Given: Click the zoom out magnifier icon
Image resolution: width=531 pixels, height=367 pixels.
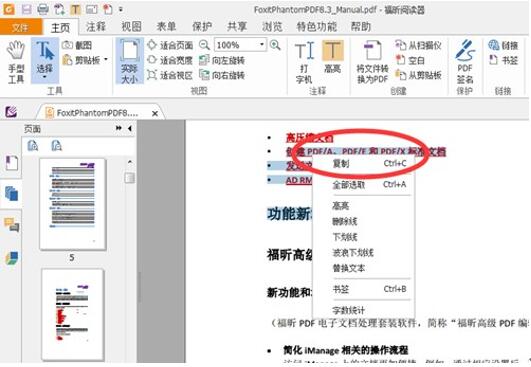Looking at the screenshot, I should tap(204, 45).
